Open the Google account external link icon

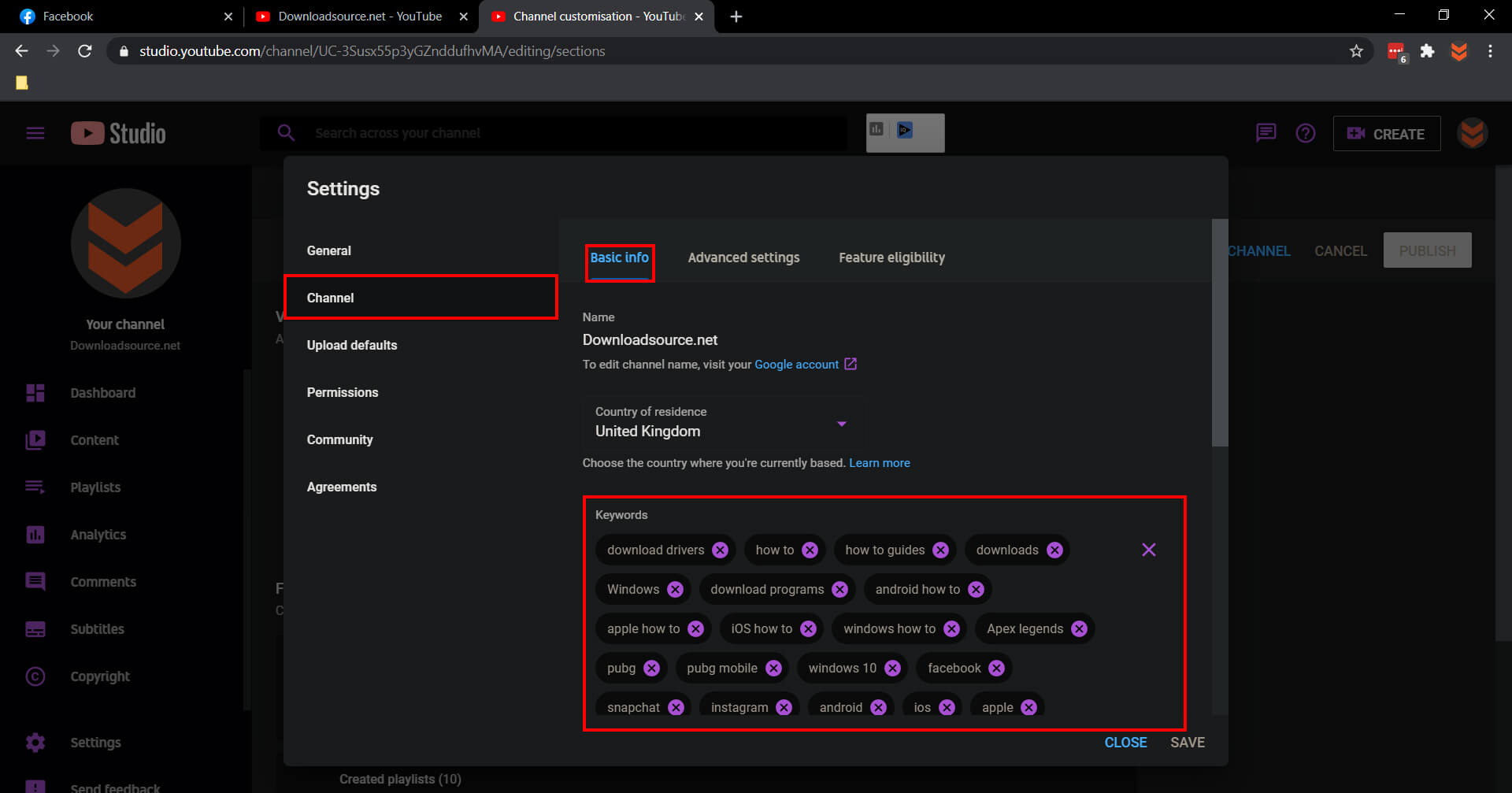pos(850,364)
